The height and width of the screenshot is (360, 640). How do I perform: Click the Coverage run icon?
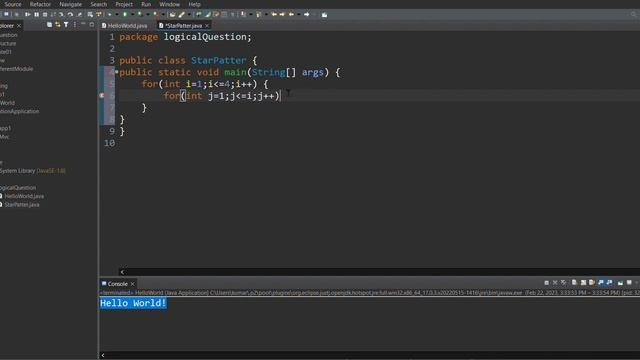pos(140,14)
